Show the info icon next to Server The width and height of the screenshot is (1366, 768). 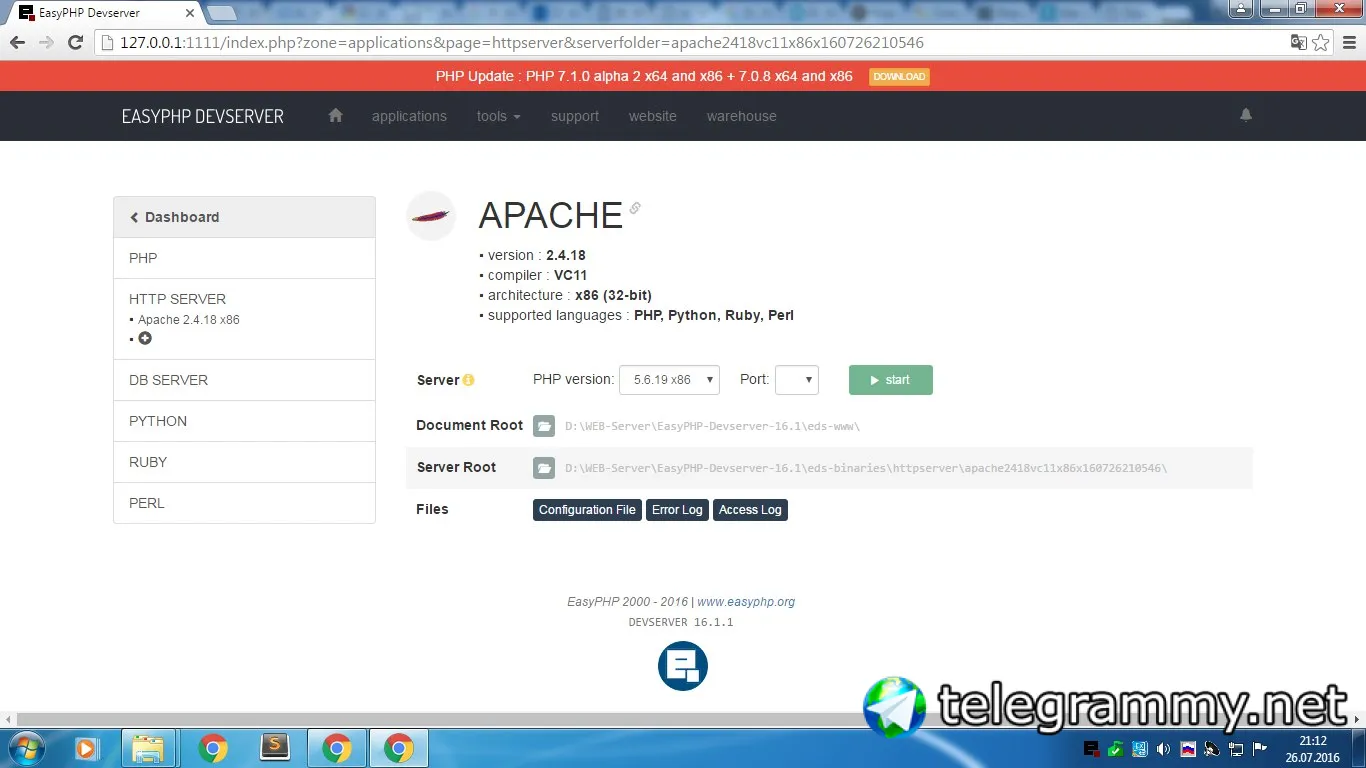[x=468, y=380]
